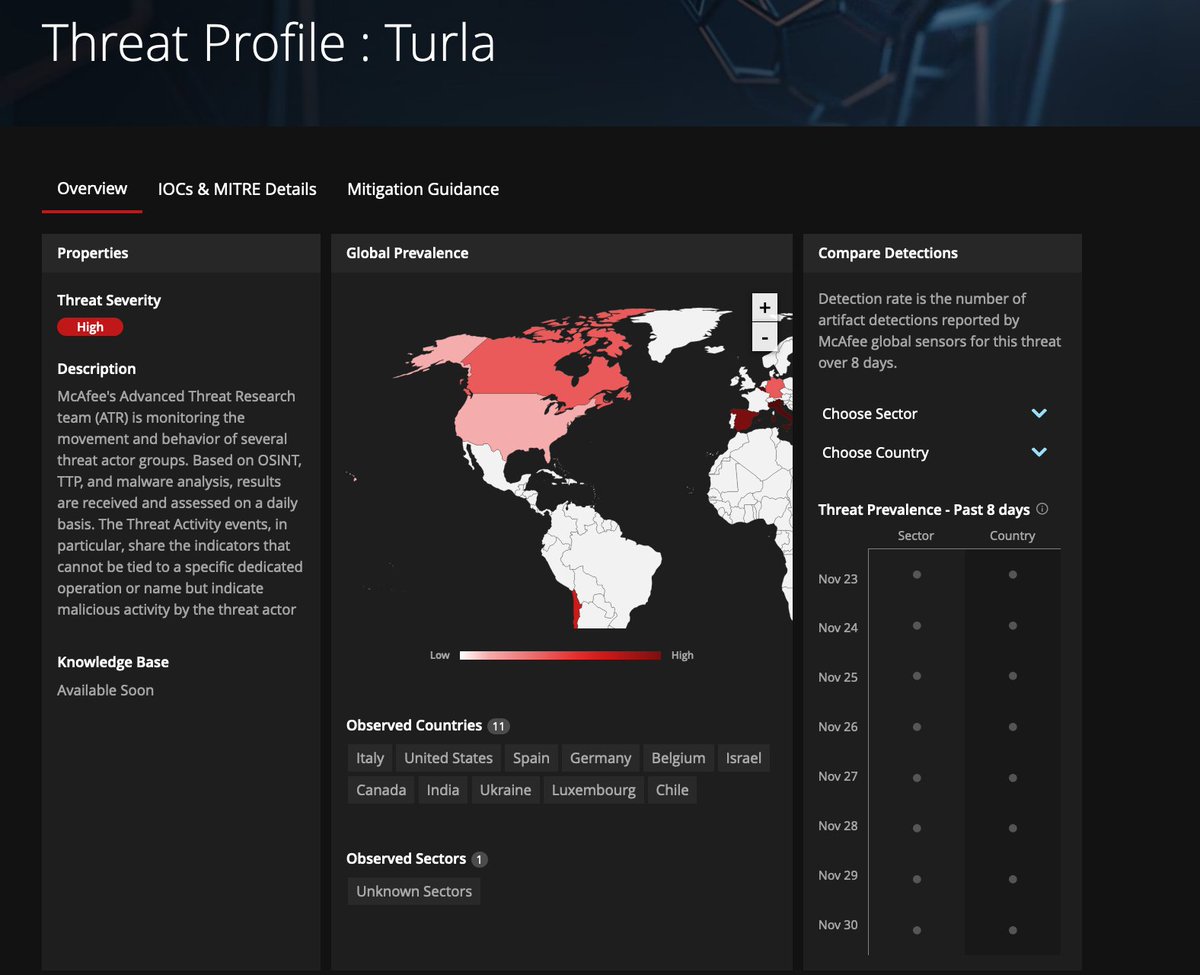The image size is (1200, 975).
Task: Click the Canada country tag
Action: [x=381, y=790]
